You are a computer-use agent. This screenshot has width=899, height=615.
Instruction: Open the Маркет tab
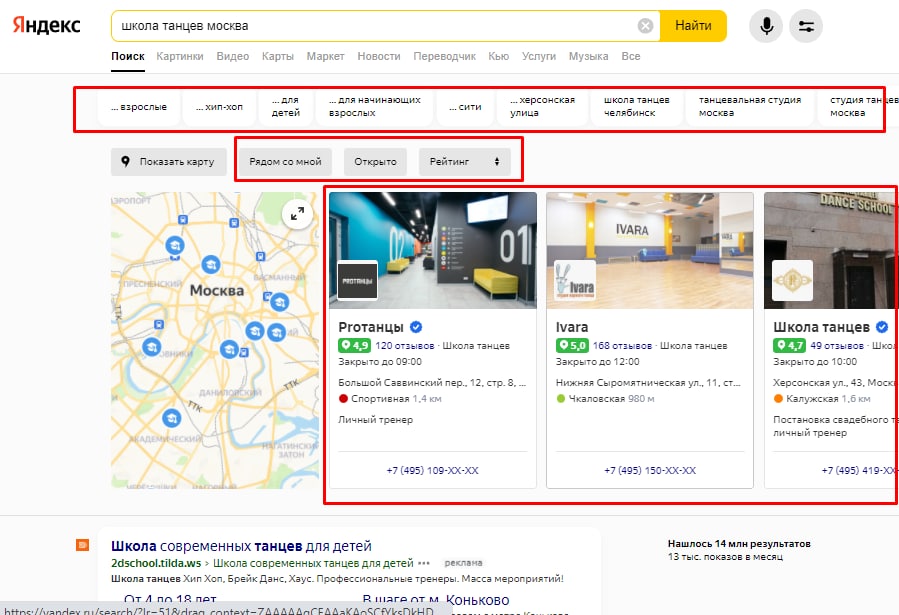pos(326,56)
